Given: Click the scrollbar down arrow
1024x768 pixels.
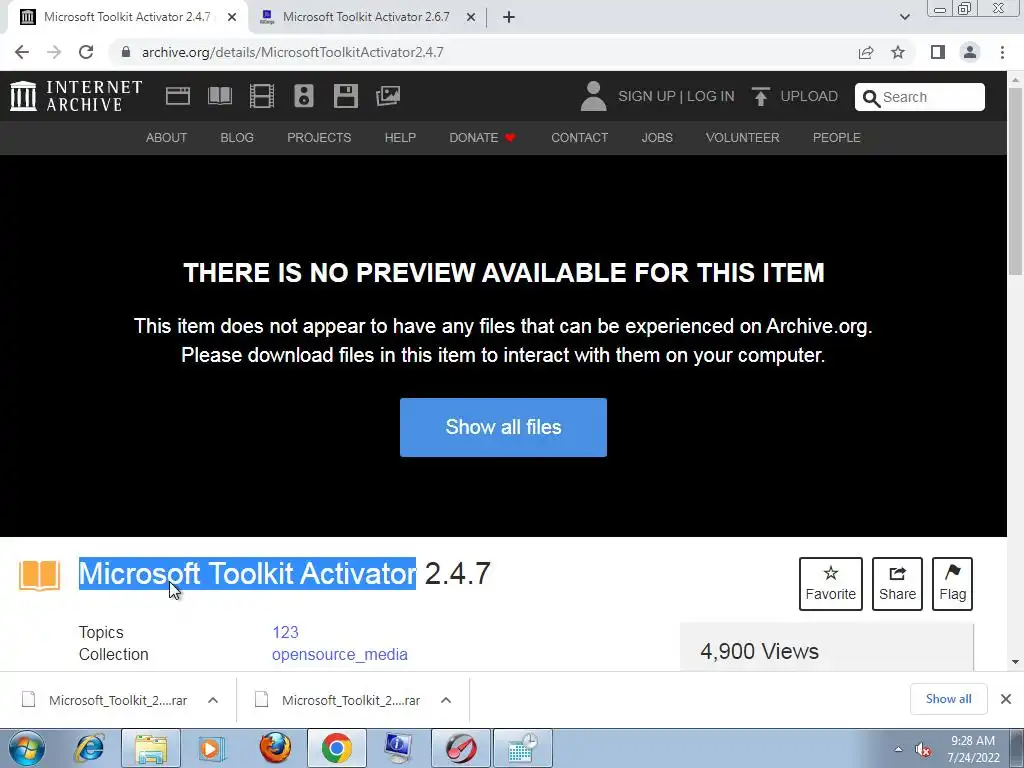Looking at the screenshot, I should tap(1016, 662).
